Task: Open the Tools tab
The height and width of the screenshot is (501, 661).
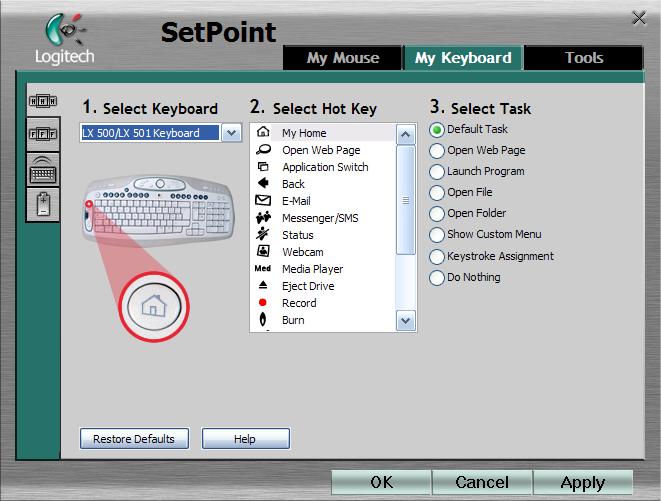Action: tap(584, 58)
